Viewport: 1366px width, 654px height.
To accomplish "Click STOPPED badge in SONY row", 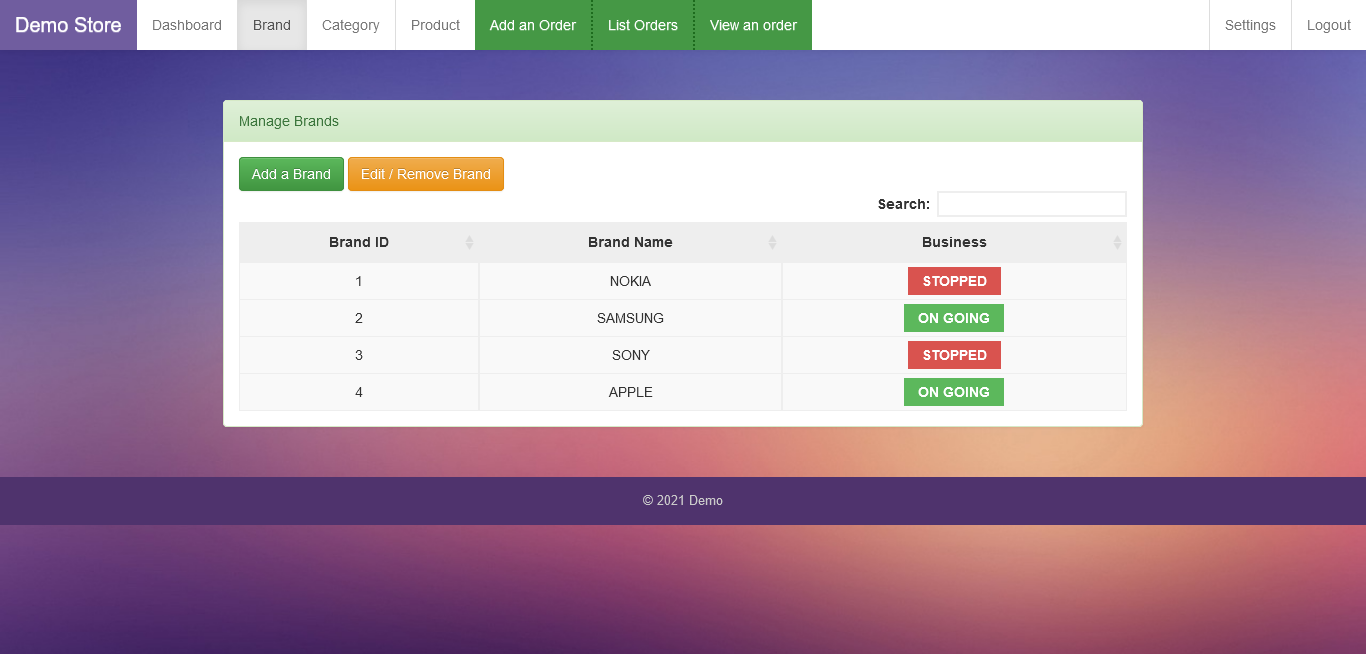I will pos(954,355).
